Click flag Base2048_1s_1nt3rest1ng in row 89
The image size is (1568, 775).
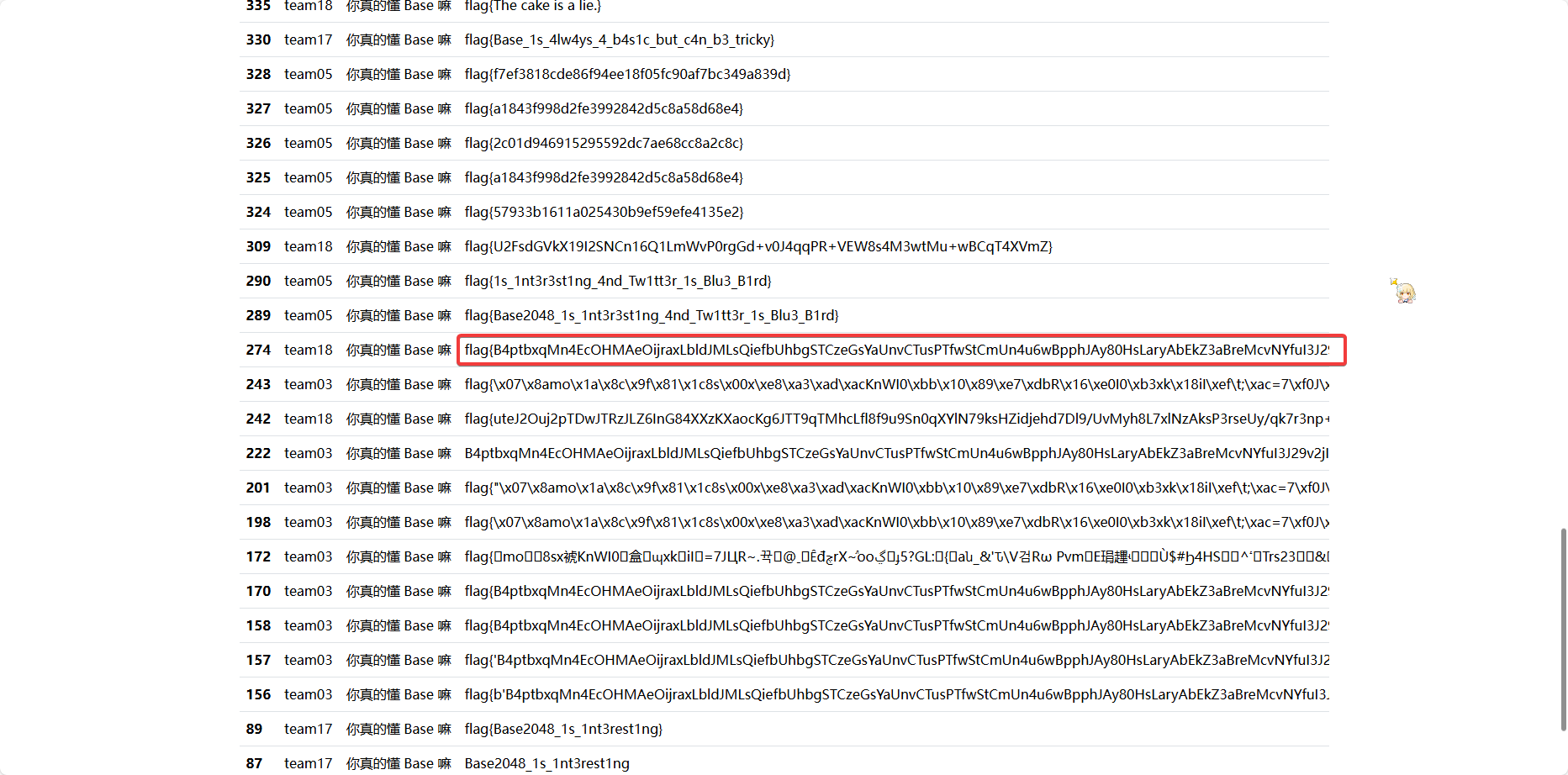pos(563,729)
